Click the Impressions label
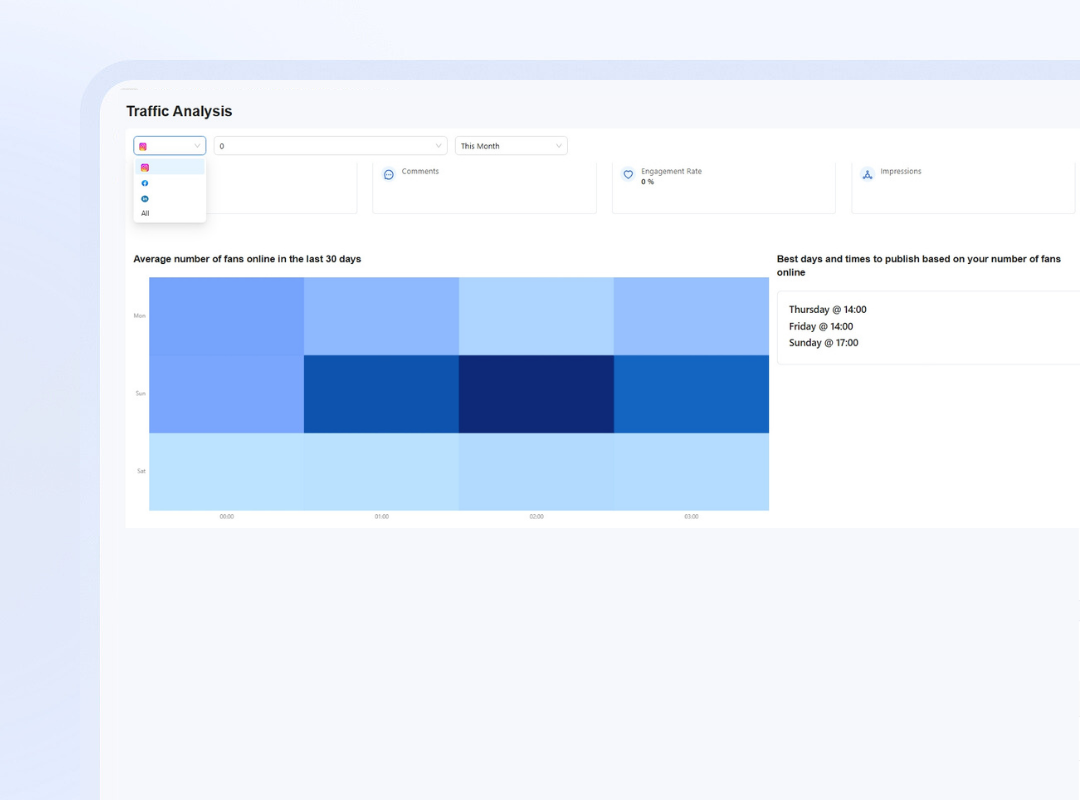Viewport: 1080px width, 800px height. coord(901,172)
